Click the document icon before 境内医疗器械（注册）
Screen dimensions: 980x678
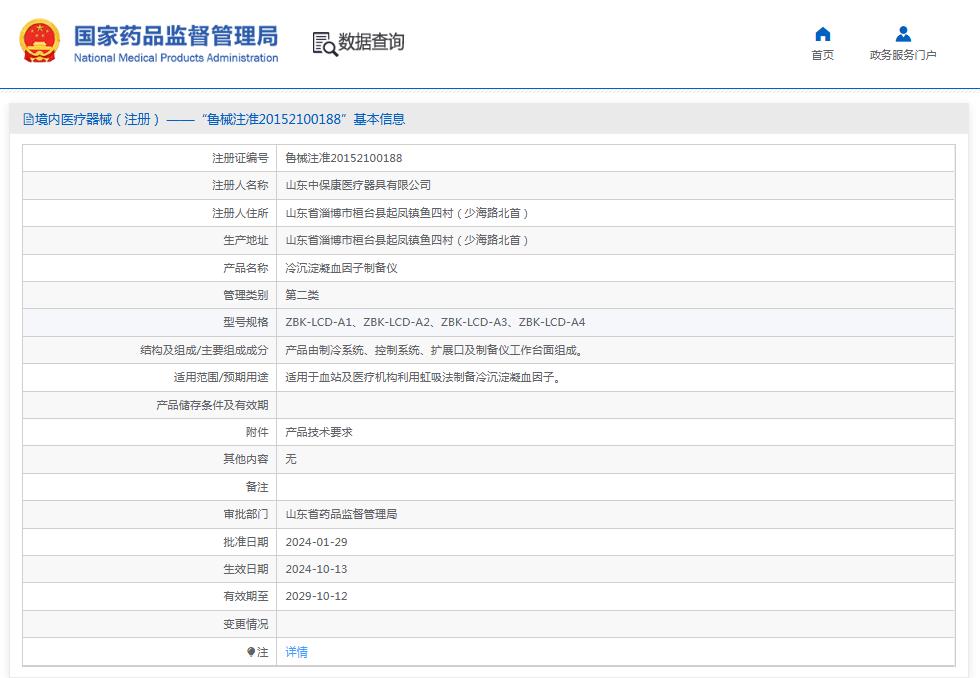[x=27, y=118]
